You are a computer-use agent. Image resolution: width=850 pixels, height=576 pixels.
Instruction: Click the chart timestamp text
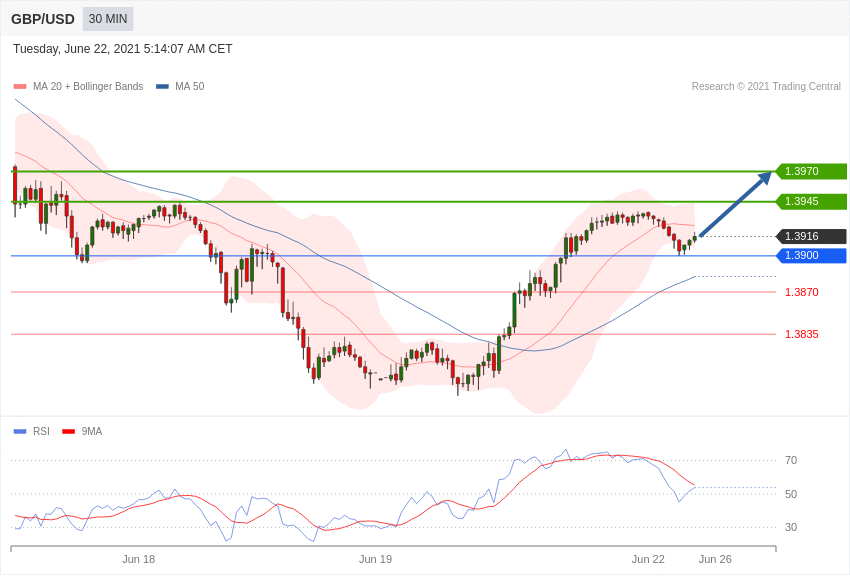123,49
